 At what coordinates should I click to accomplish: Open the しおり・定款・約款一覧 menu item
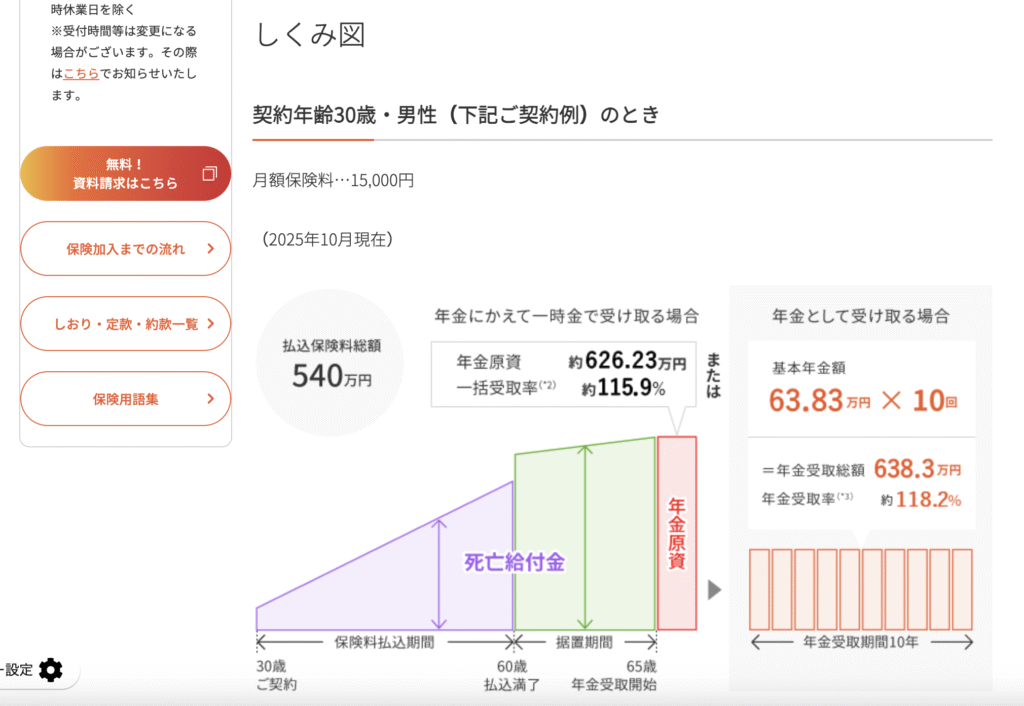126,324
